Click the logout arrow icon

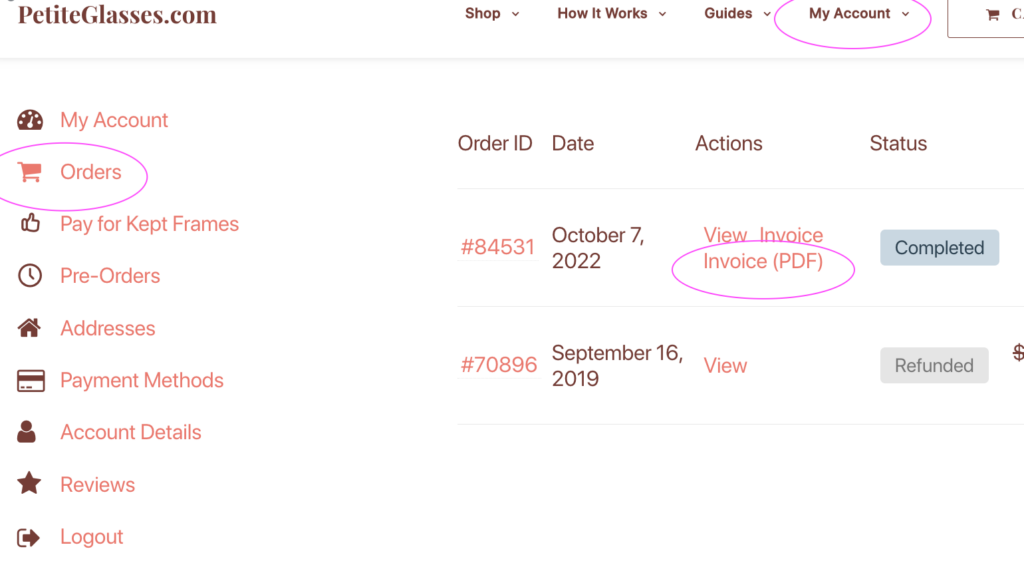pyautogui.click(x=29, y=537)
